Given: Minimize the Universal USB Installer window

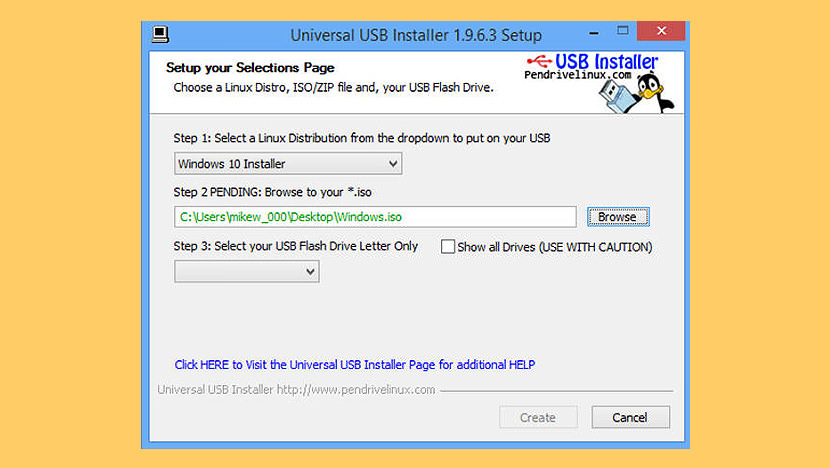Looking at the screenshot, I should pyautogui.click(x=594, y=33).
